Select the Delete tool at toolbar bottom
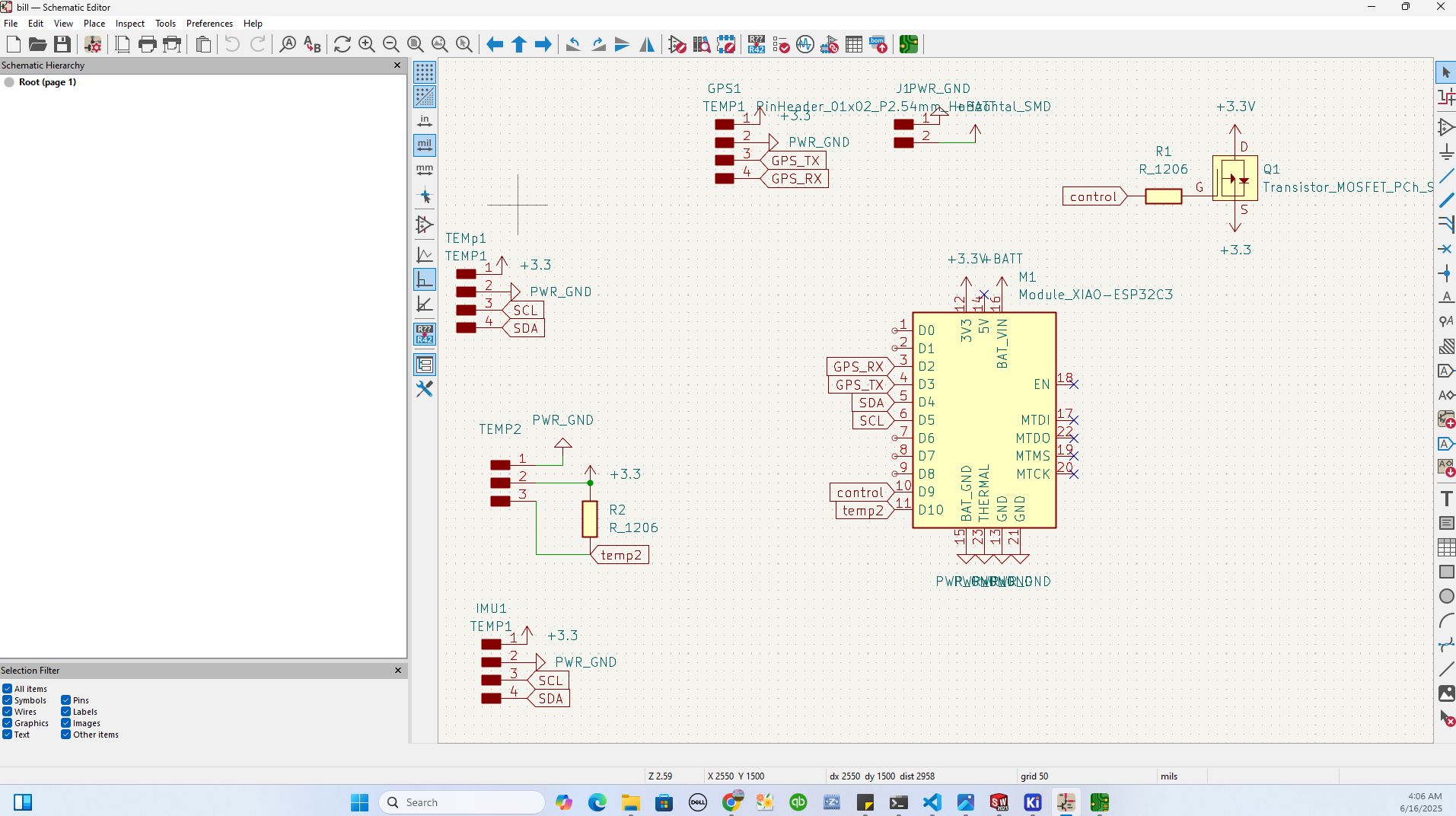 (1446, 718)
